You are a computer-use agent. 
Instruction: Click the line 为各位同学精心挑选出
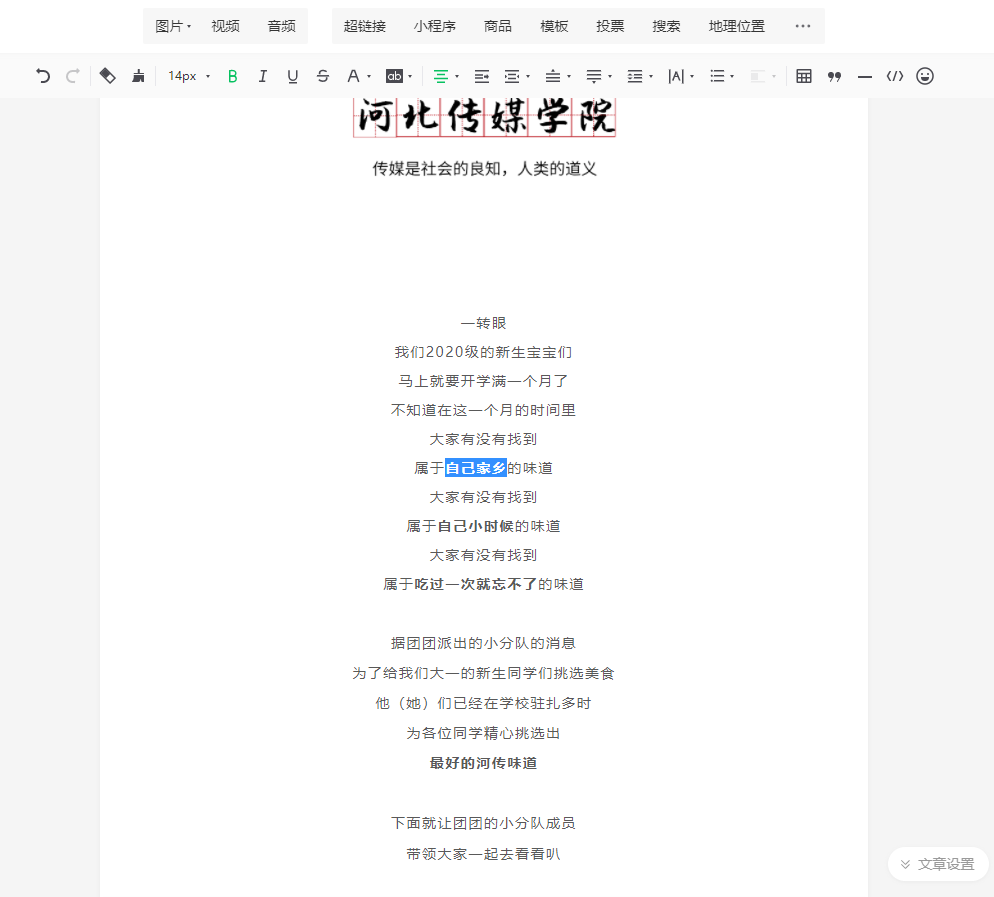pyautogui.click(x=483, y=733)
